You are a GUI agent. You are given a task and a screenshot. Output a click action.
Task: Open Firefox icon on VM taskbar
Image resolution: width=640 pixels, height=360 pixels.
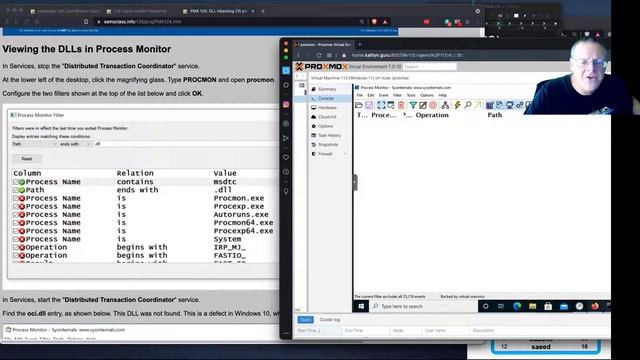pos(595,306)
